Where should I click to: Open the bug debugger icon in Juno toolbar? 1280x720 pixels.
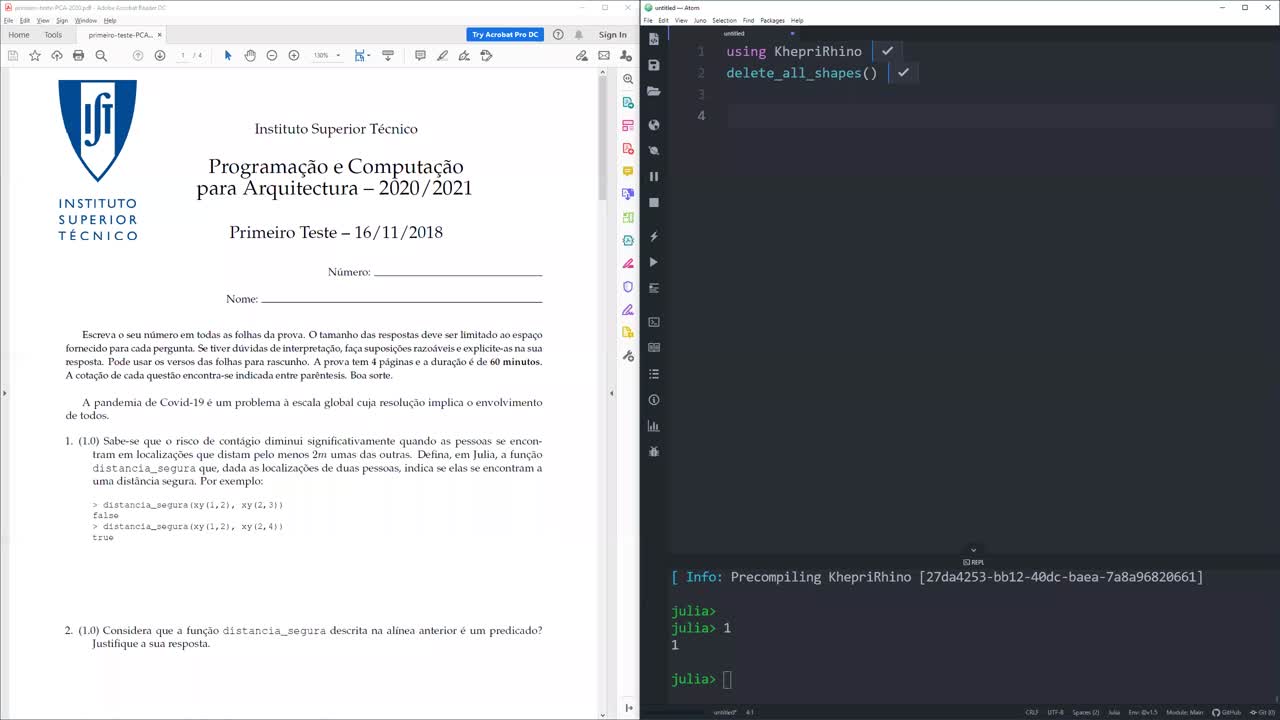point(654,452)
